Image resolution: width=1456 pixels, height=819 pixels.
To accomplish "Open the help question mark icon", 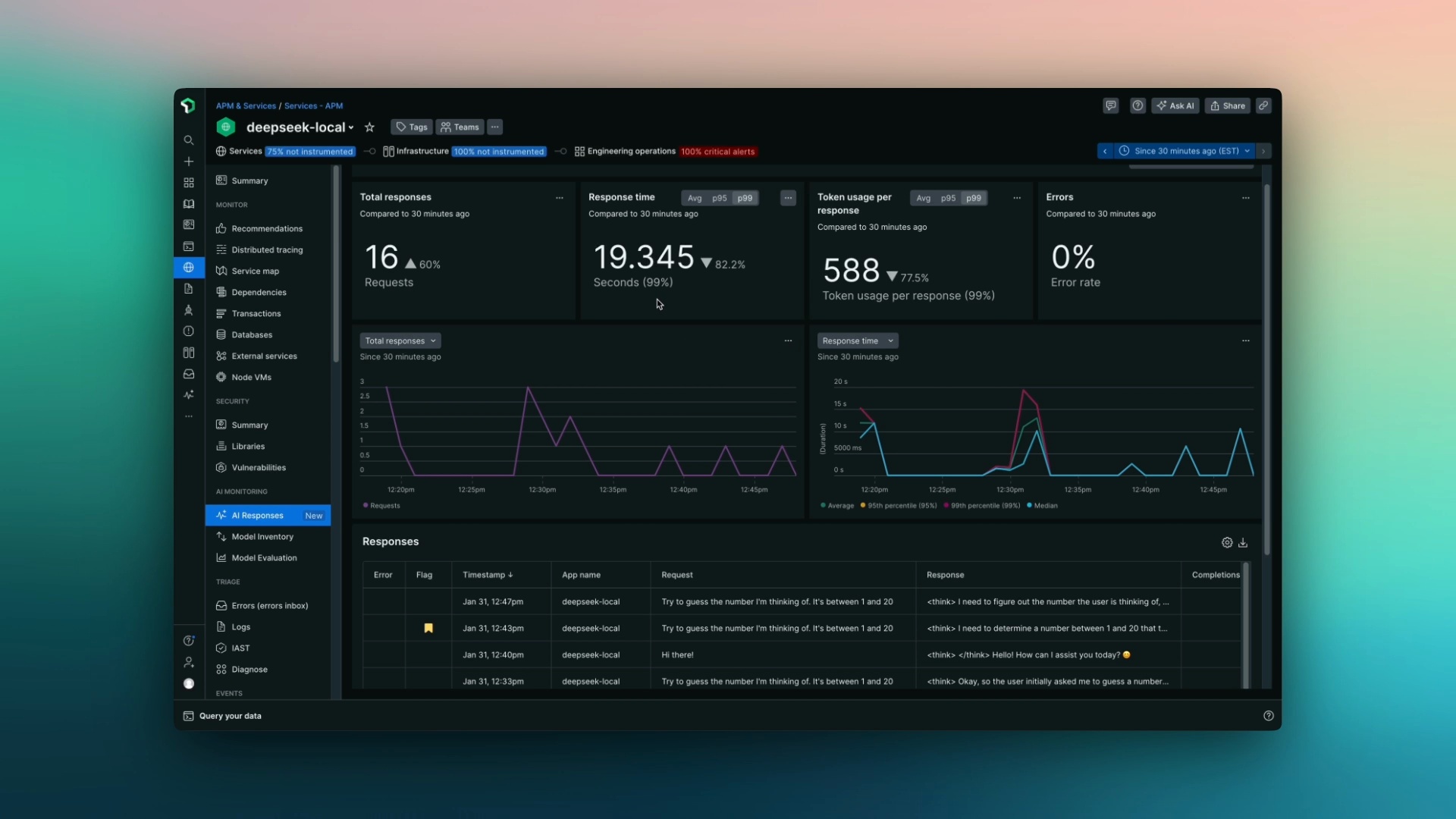I will 1137,106.
